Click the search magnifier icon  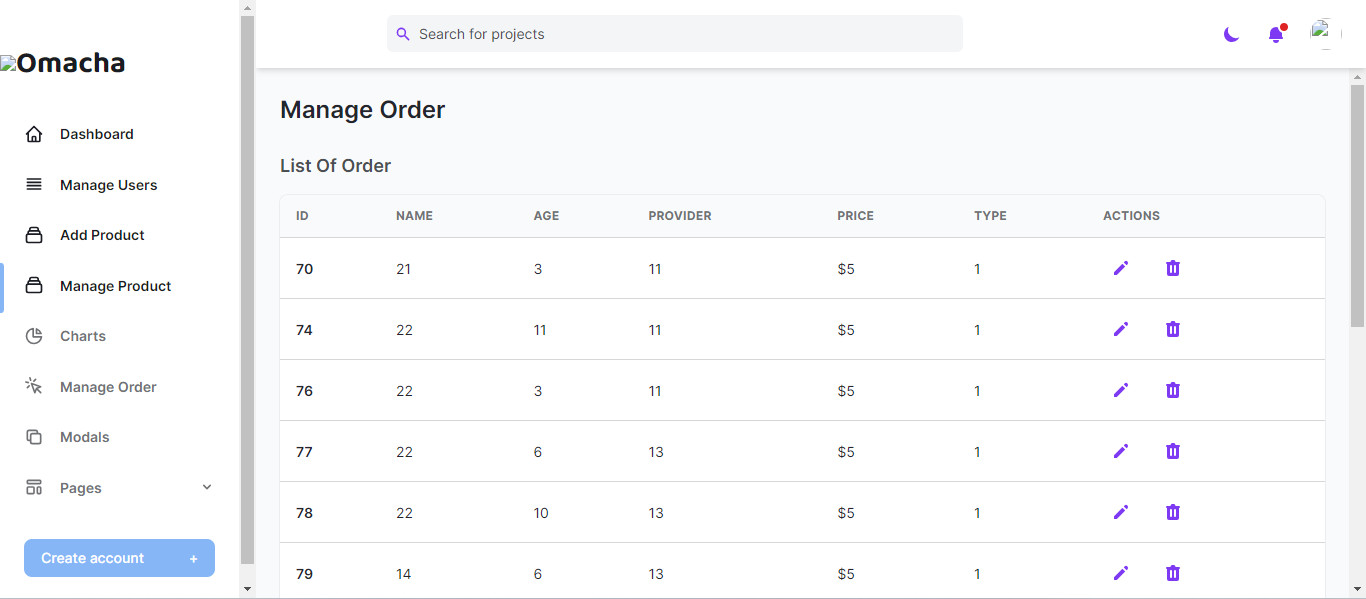[403, 34]
